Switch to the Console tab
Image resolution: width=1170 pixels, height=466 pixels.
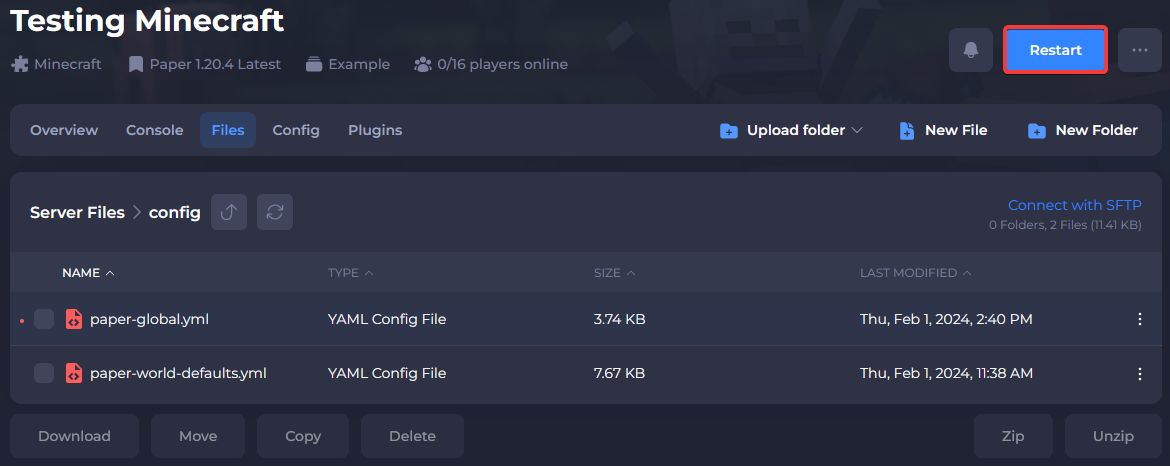154,130
